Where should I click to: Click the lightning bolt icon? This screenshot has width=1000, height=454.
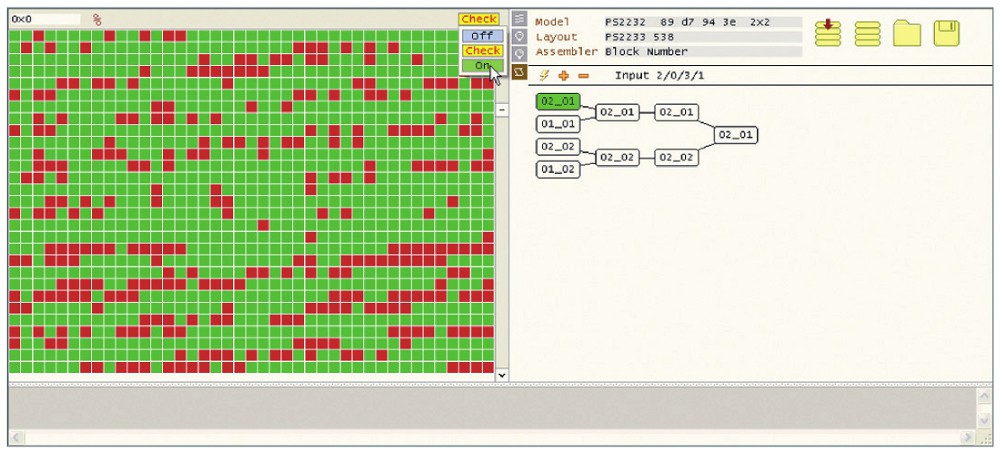click(x=545, y=75)
